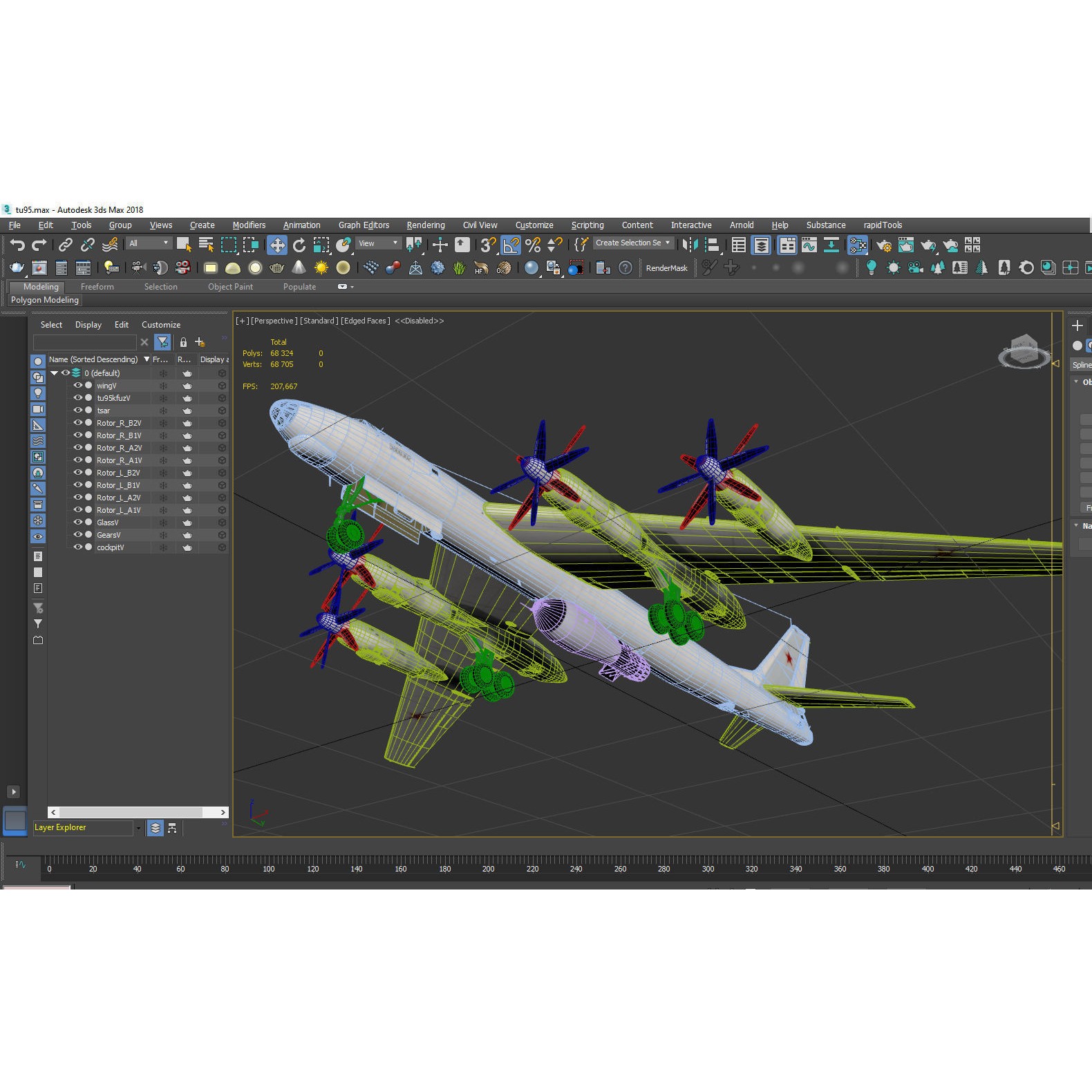The image size is (1092, 1092).
Task: Select the Select and Link tool
Action: [65, 245]
